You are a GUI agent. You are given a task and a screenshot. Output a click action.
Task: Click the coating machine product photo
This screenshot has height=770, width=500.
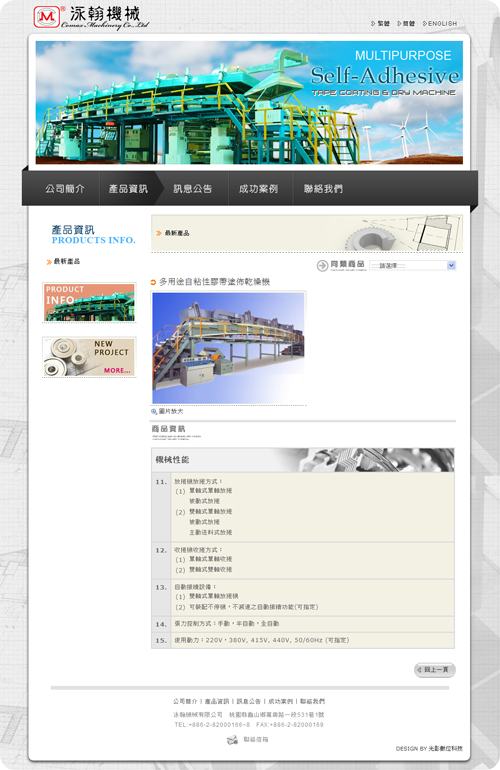coord(228,348)
